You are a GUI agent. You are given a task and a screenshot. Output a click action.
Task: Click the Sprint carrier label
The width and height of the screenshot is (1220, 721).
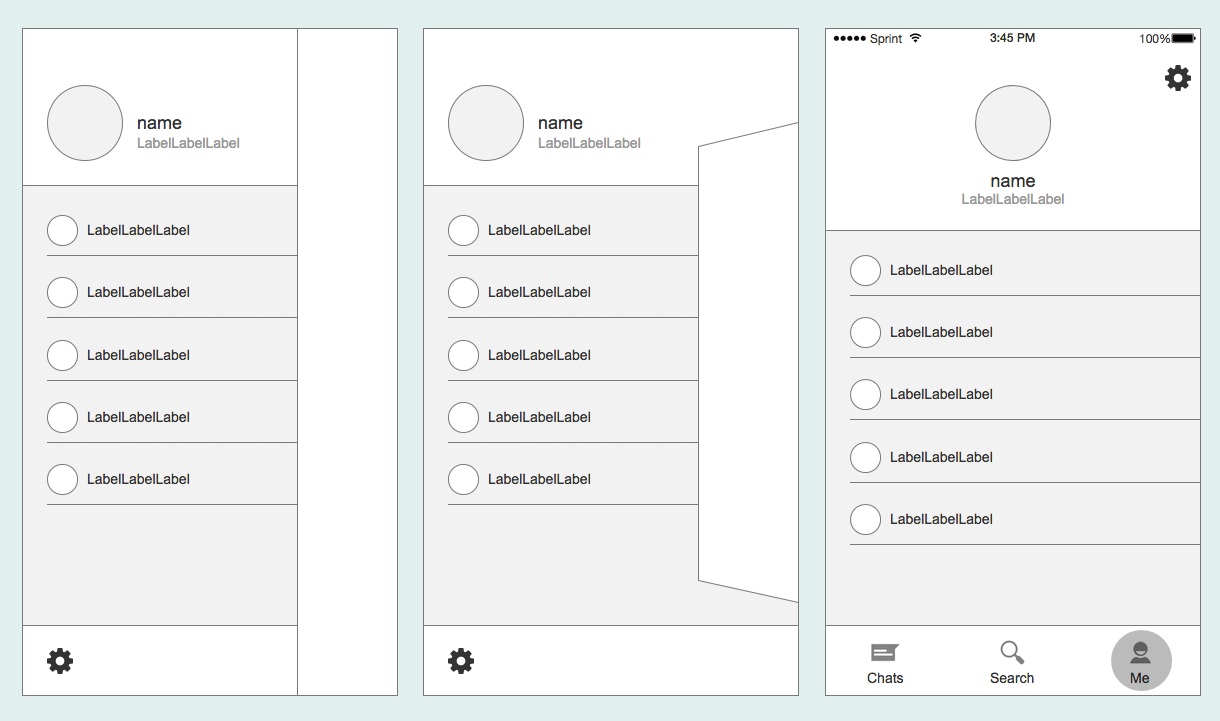[x=885, y=39]
